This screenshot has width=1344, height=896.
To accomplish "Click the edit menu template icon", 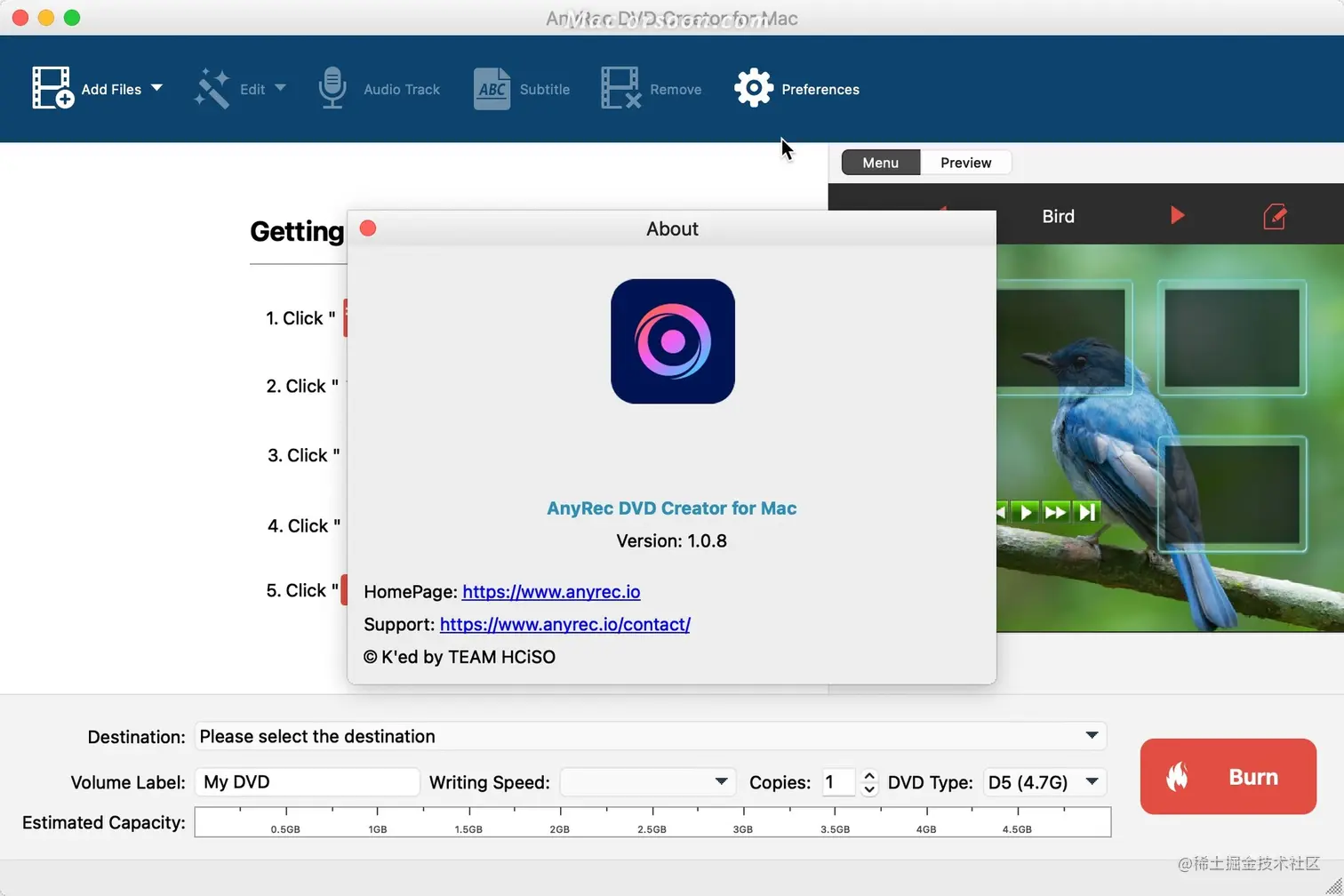I will coord(1275,216).
